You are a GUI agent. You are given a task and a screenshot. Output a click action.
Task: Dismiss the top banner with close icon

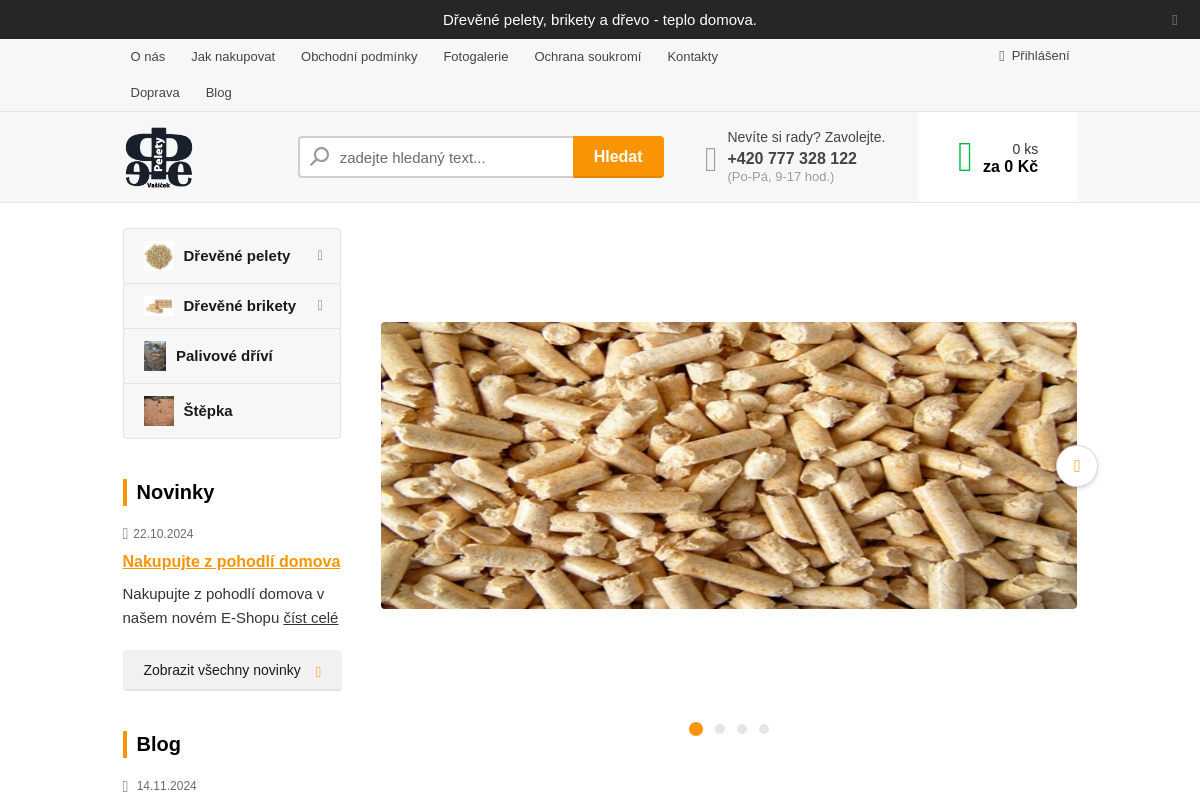point(1175,20)
